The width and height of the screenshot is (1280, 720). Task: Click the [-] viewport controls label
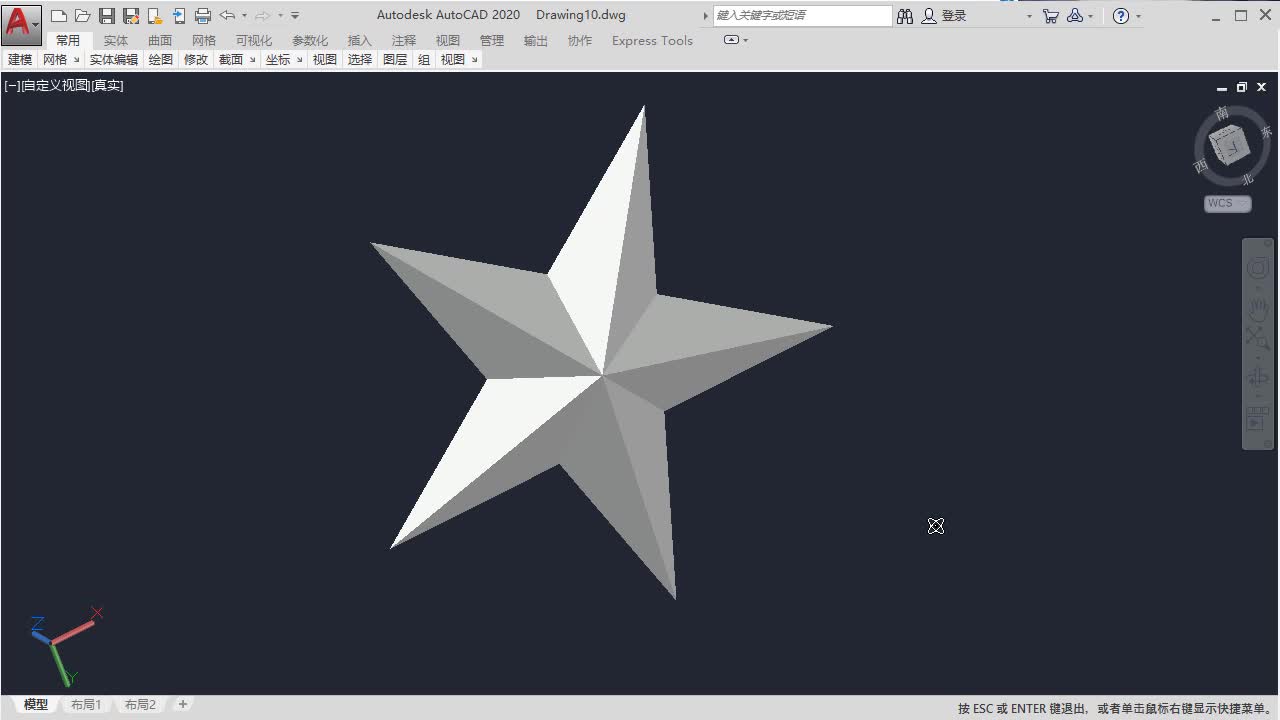(12, 86)
